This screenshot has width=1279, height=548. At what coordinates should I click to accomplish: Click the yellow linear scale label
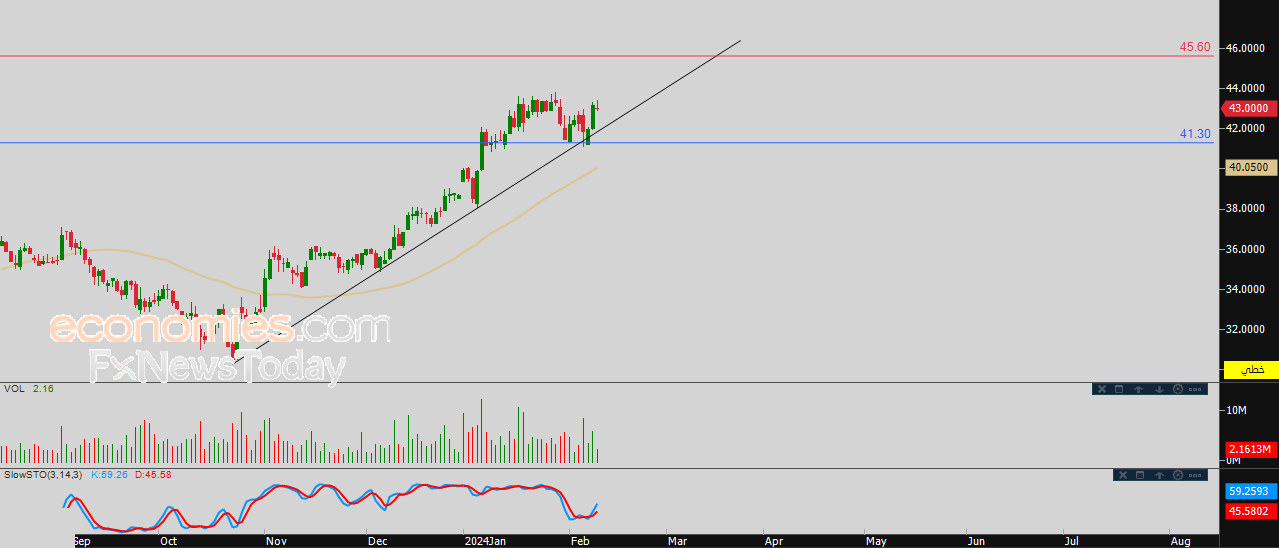pos(1250,369)
